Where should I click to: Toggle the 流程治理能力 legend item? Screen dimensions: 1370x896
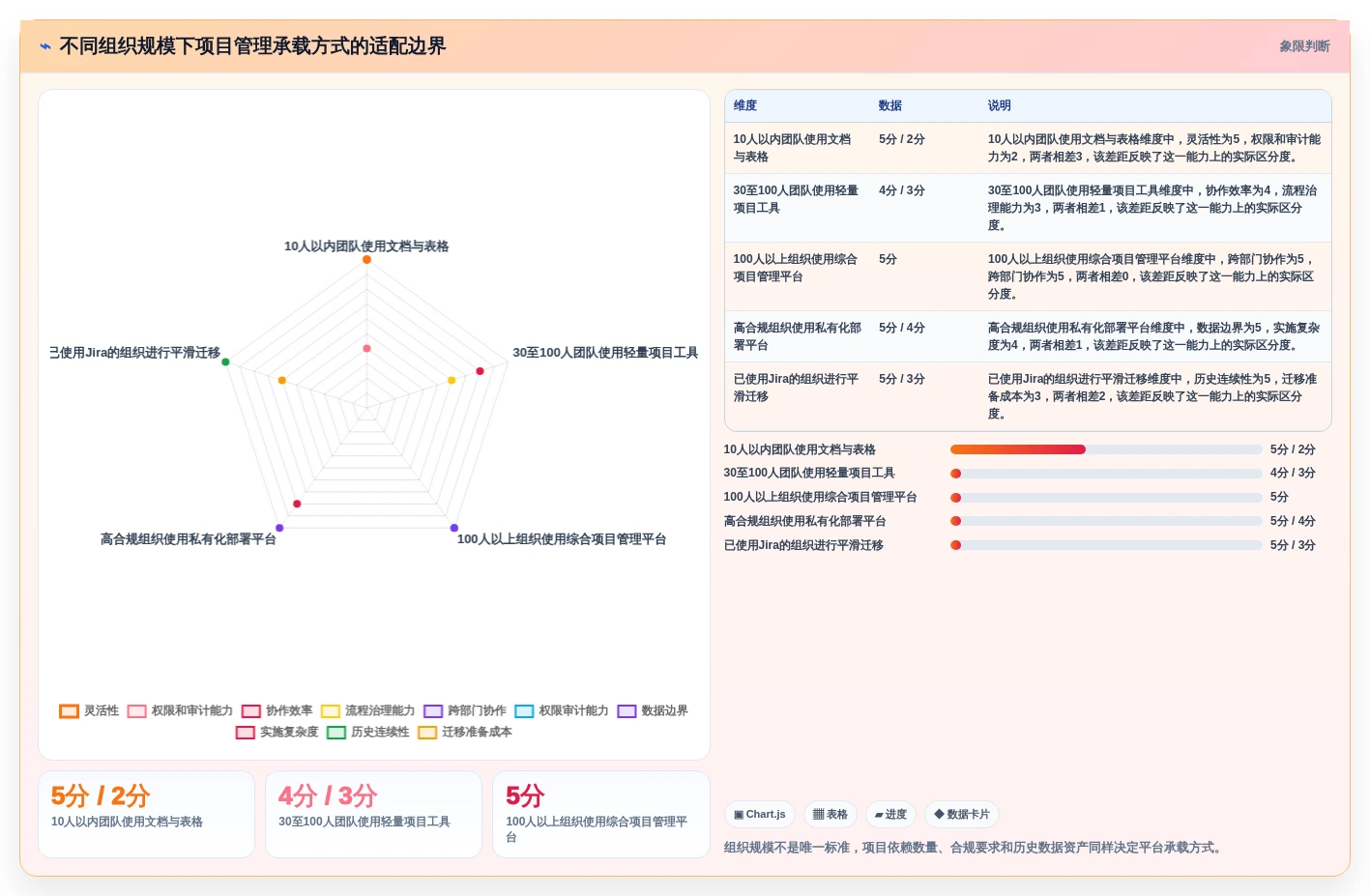pos(367,711)
